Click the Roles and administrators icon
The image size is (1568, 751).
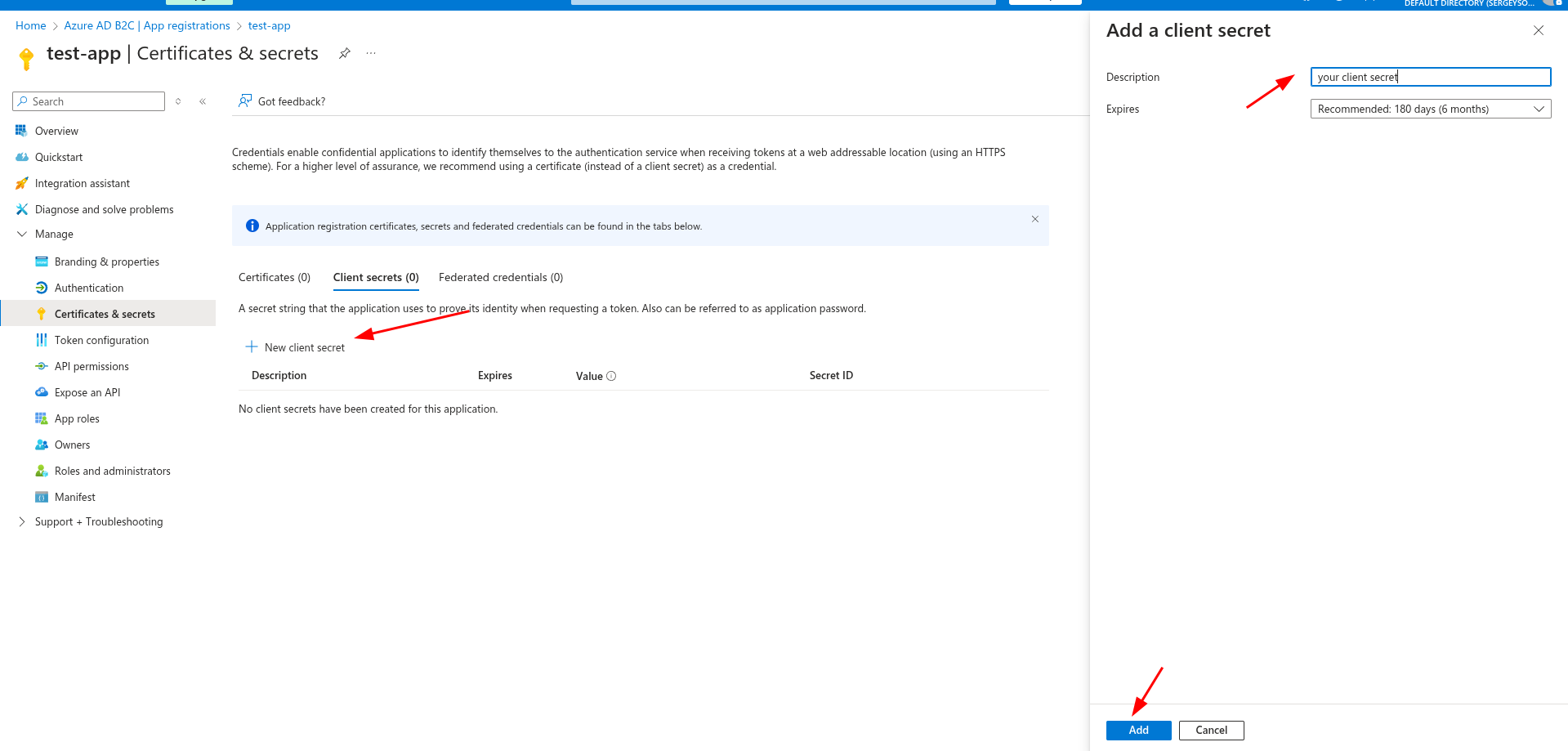[42, 471]
